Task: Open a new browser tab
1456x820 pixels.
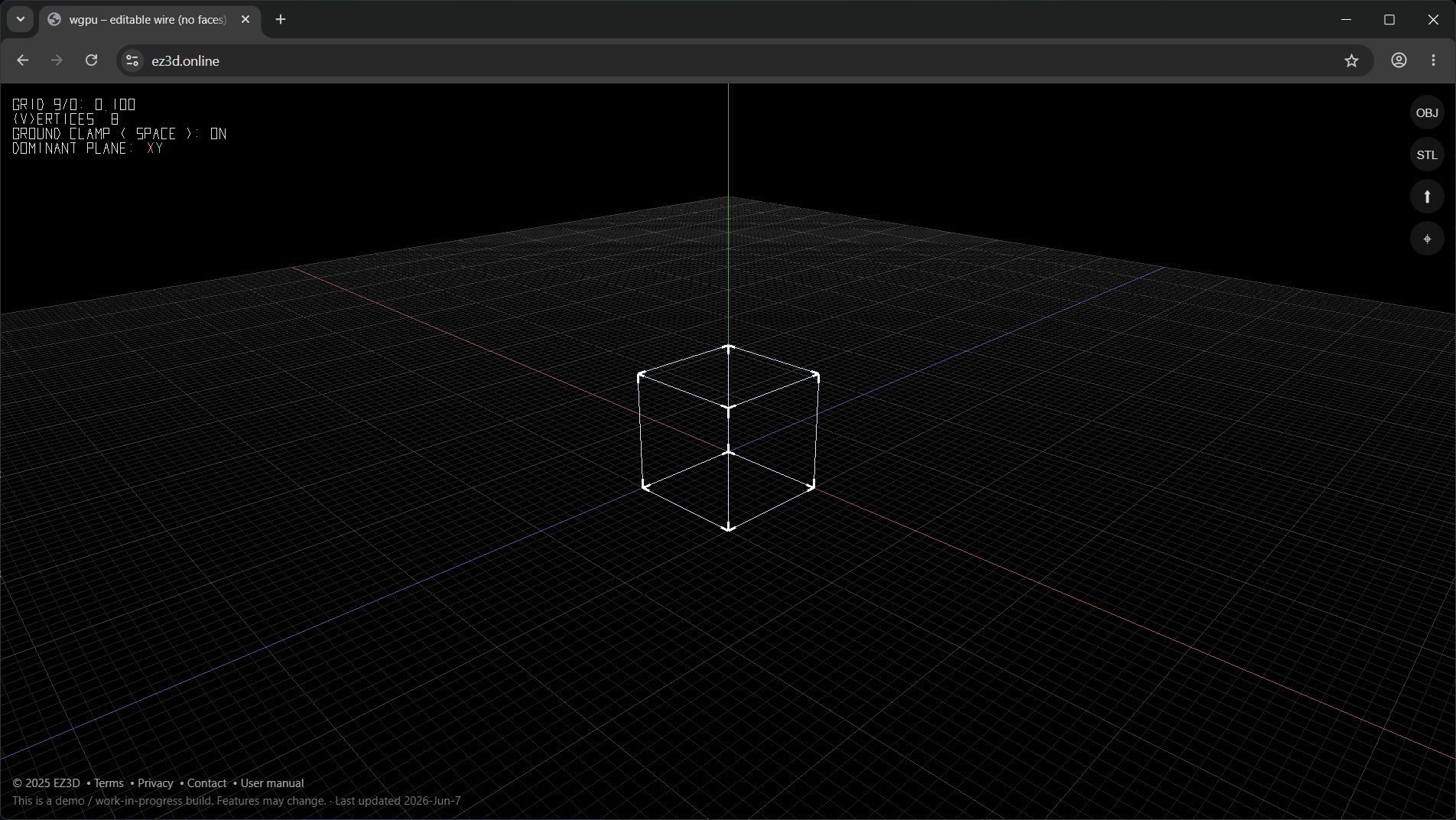Action: point(281,20)
